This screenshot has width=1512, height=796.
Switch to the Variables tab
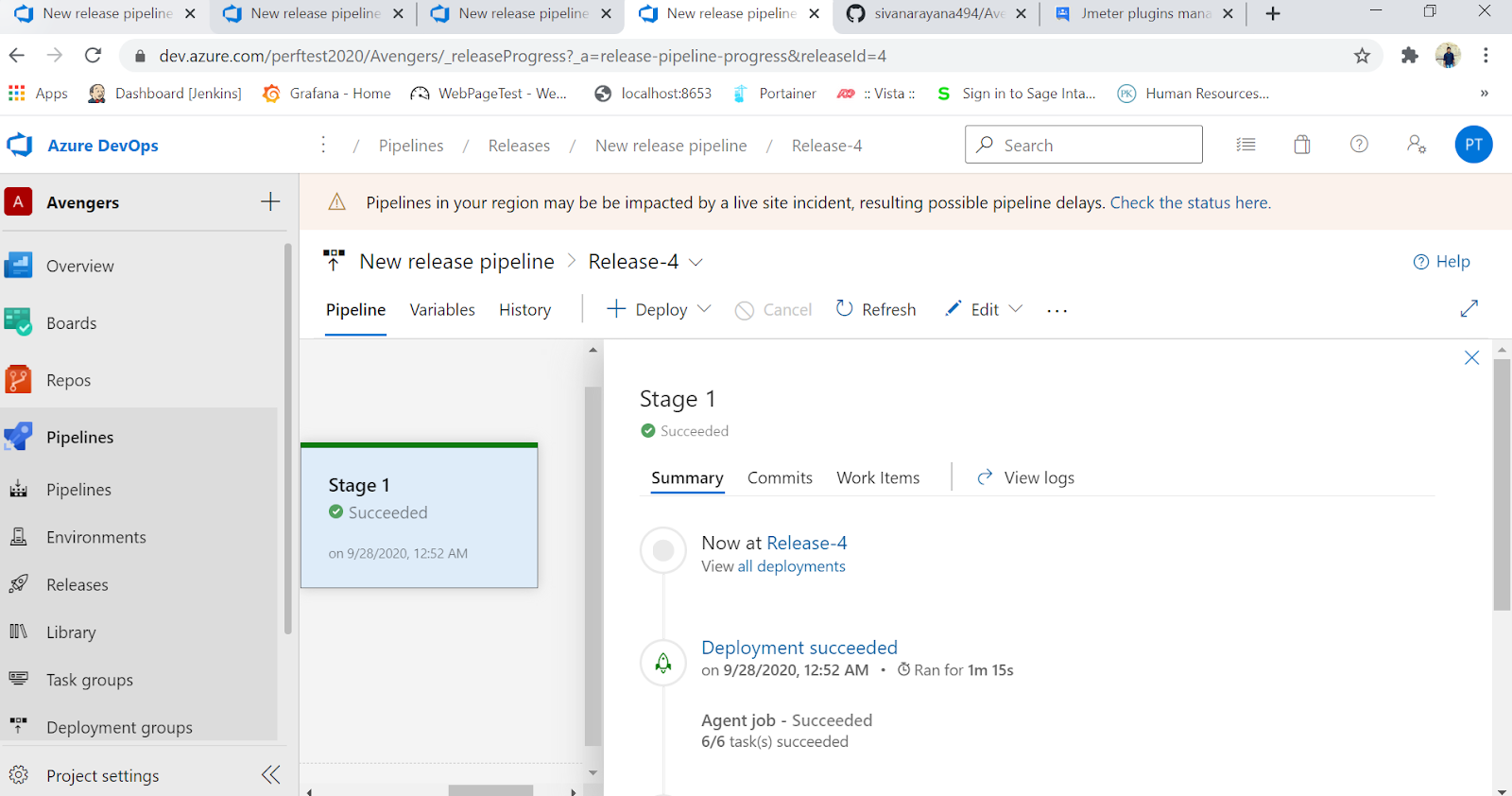coord(442,310)
